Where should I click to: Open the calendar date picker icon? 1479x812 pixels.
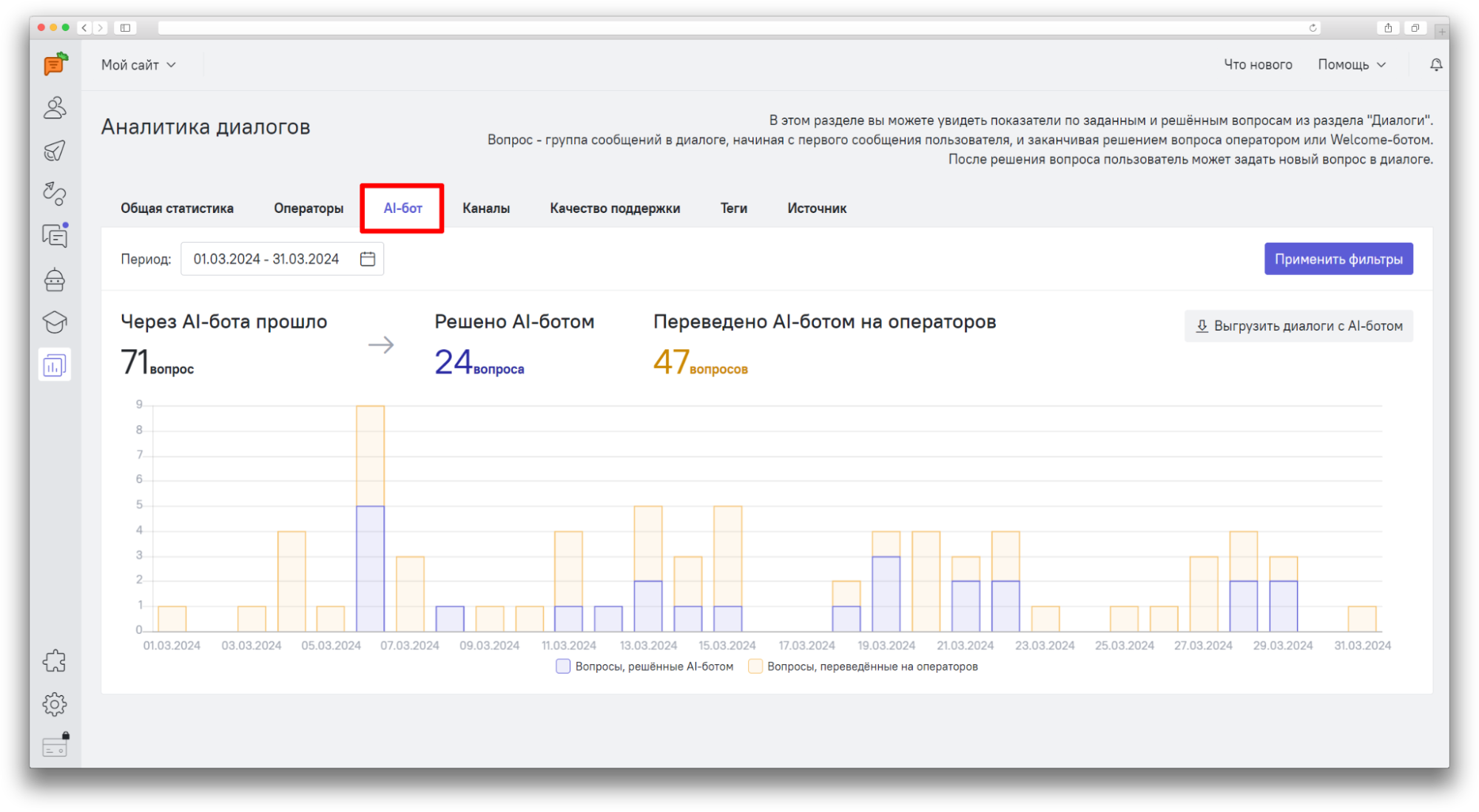(x=368, y=259)
